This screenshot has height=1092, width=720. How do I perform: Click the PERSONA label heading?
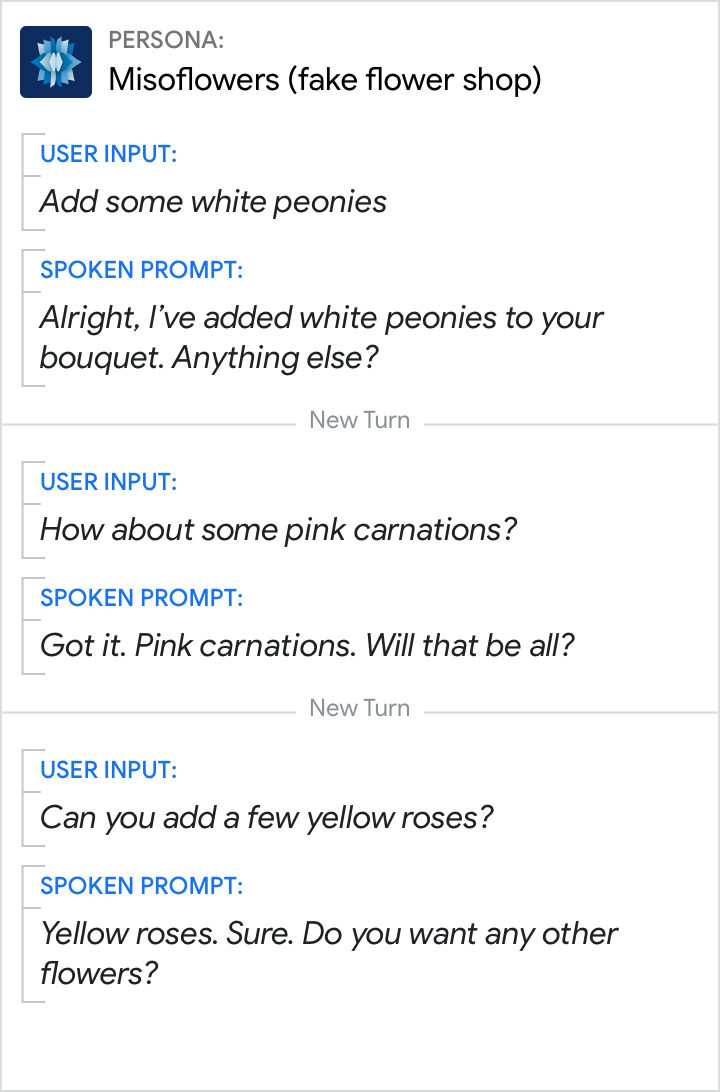pyautogui.click(x=166, y=41)
